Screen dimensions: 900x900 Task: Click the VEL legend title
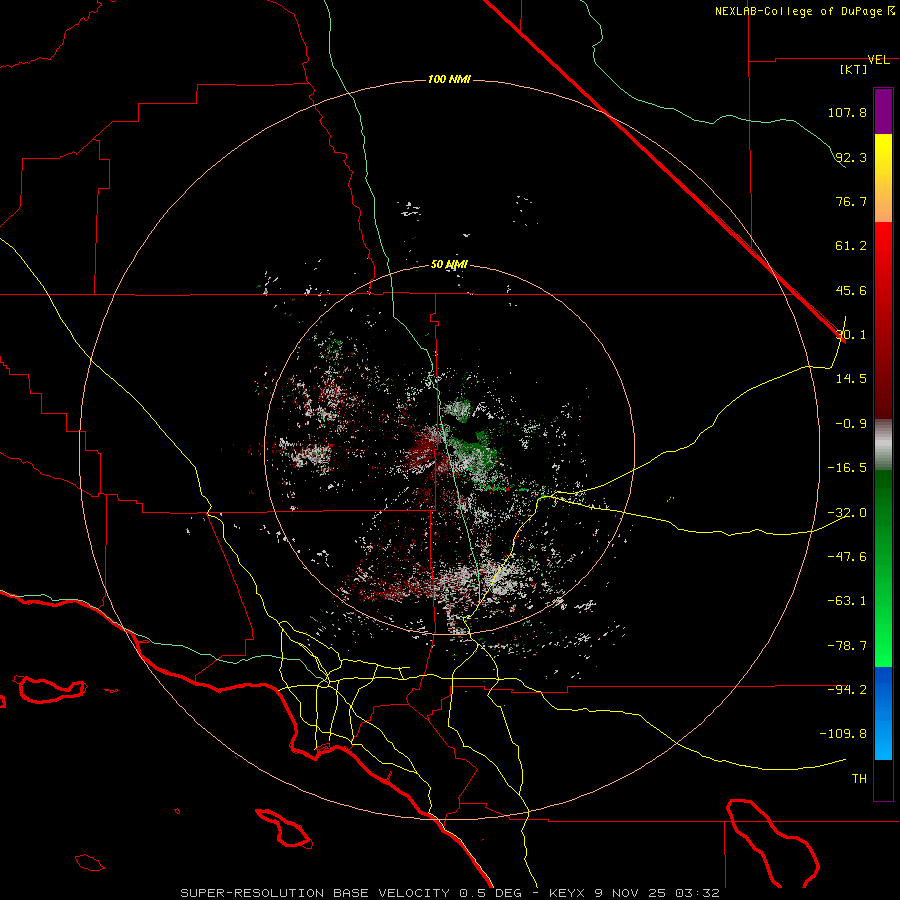point(879,60)
